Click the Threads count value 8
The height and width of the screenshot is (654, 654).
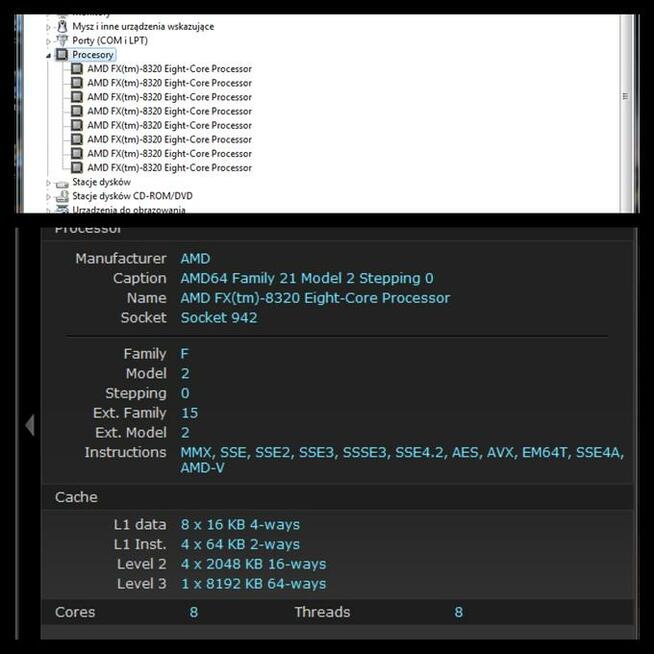coord(458,612)
